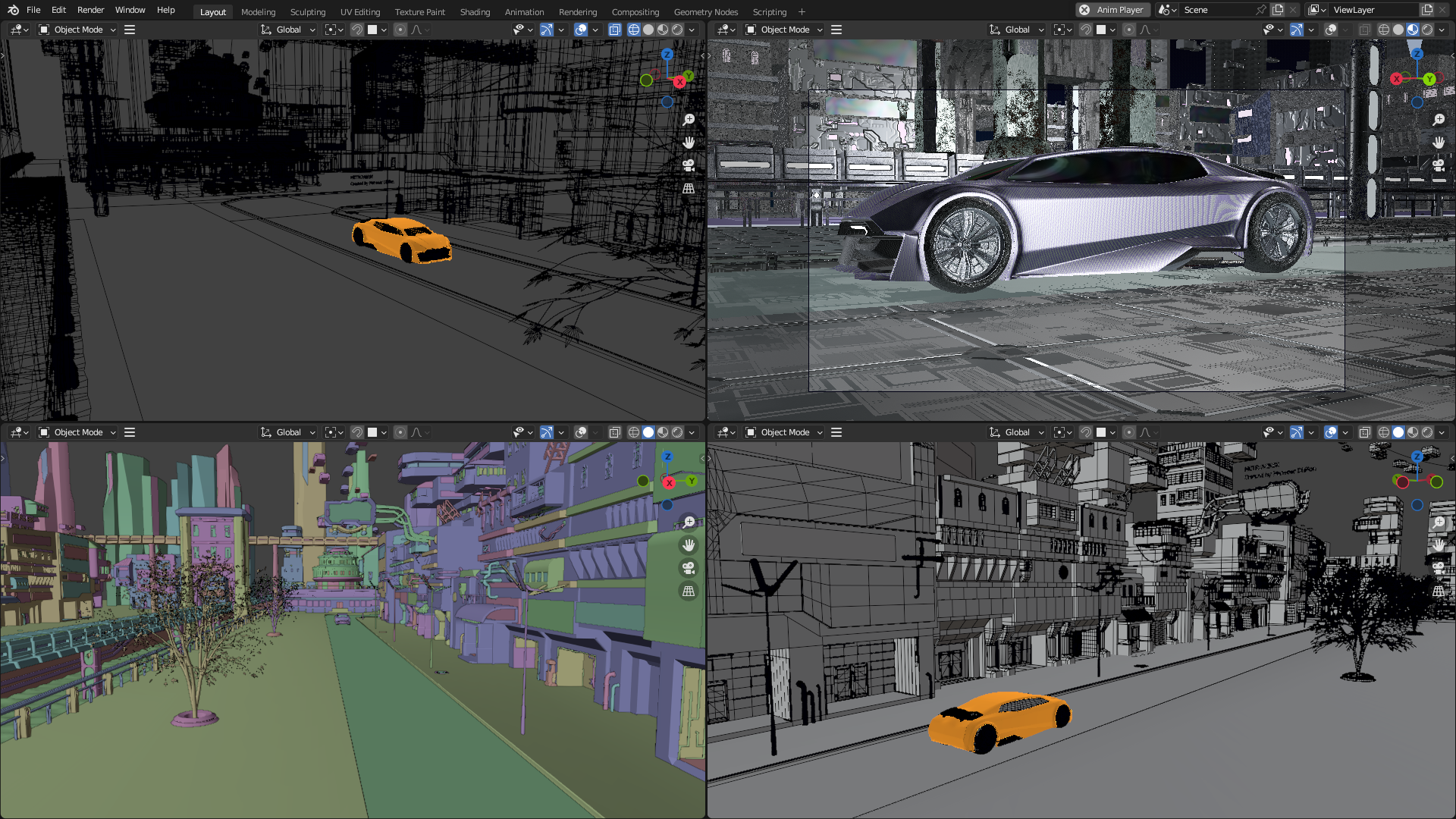This screenshot has width=1456, height=819.
Task: Select rendered shading in the bottom-right viewport header
Action: pyautogui.click(x=1427, y=432)
